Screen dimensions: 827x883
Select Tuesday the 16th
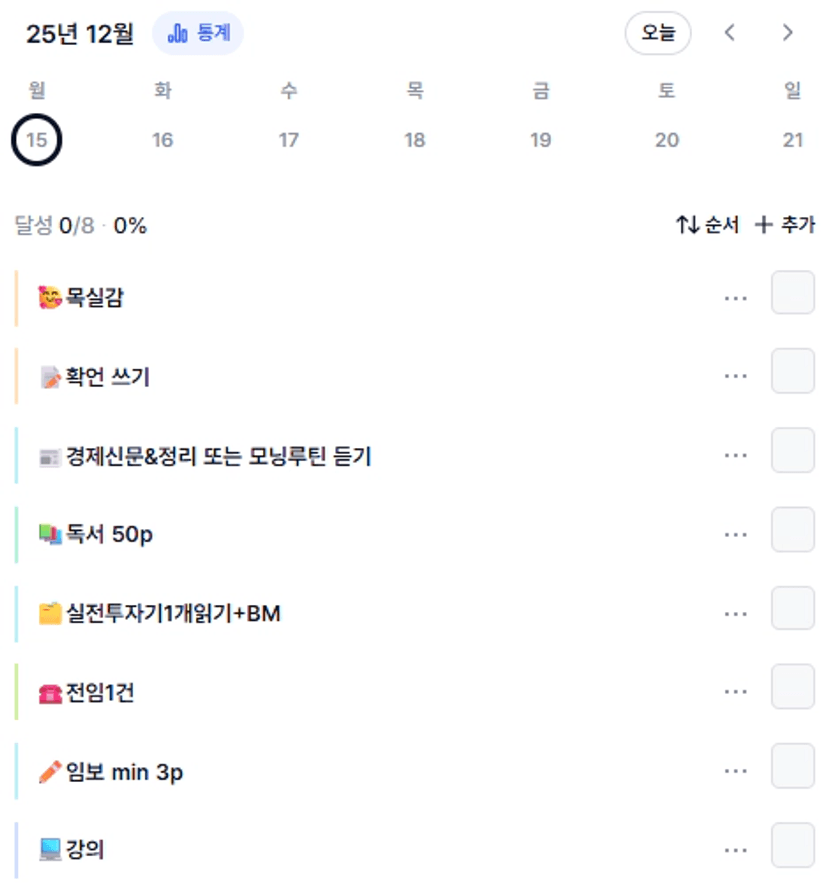tap(163, 140)
